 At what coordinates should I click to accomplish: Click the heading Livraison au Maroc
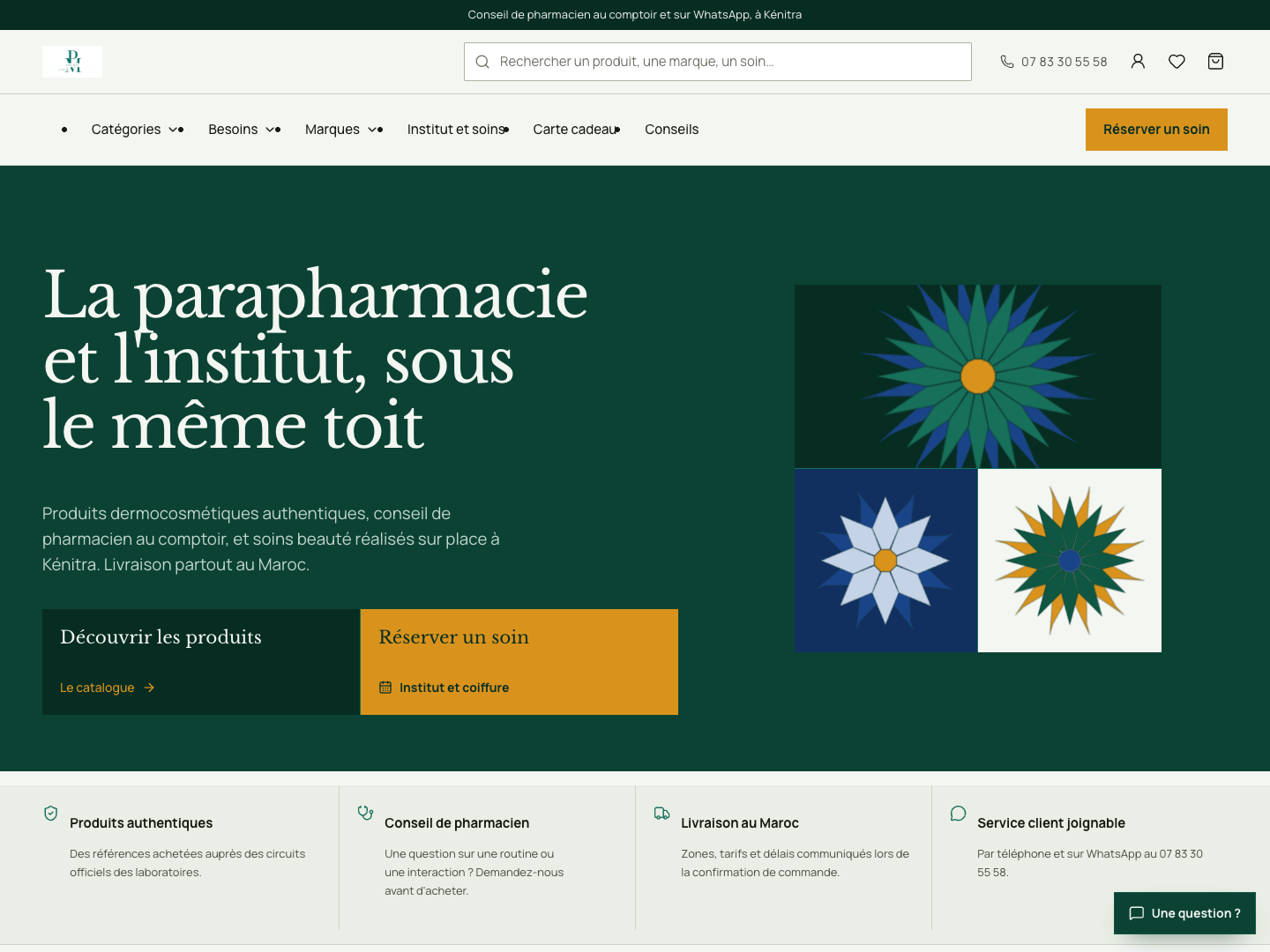740,823
